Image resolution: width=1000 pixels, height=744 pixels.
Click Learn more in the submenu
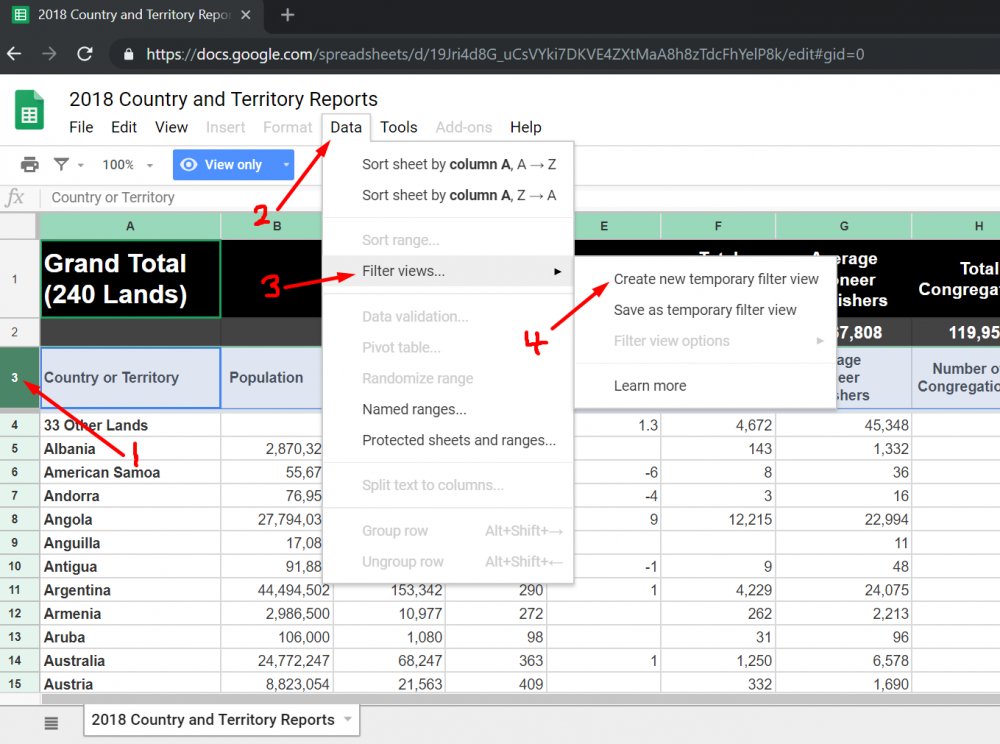[x=650, y=386]
